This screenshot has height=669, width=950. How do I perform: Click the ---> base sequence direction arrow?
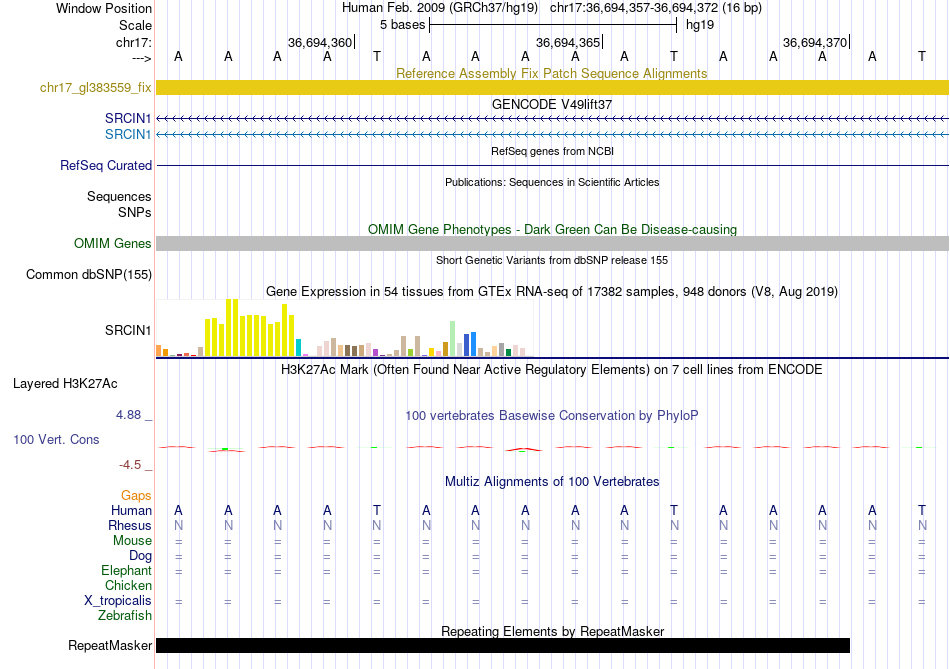(142, 58)
